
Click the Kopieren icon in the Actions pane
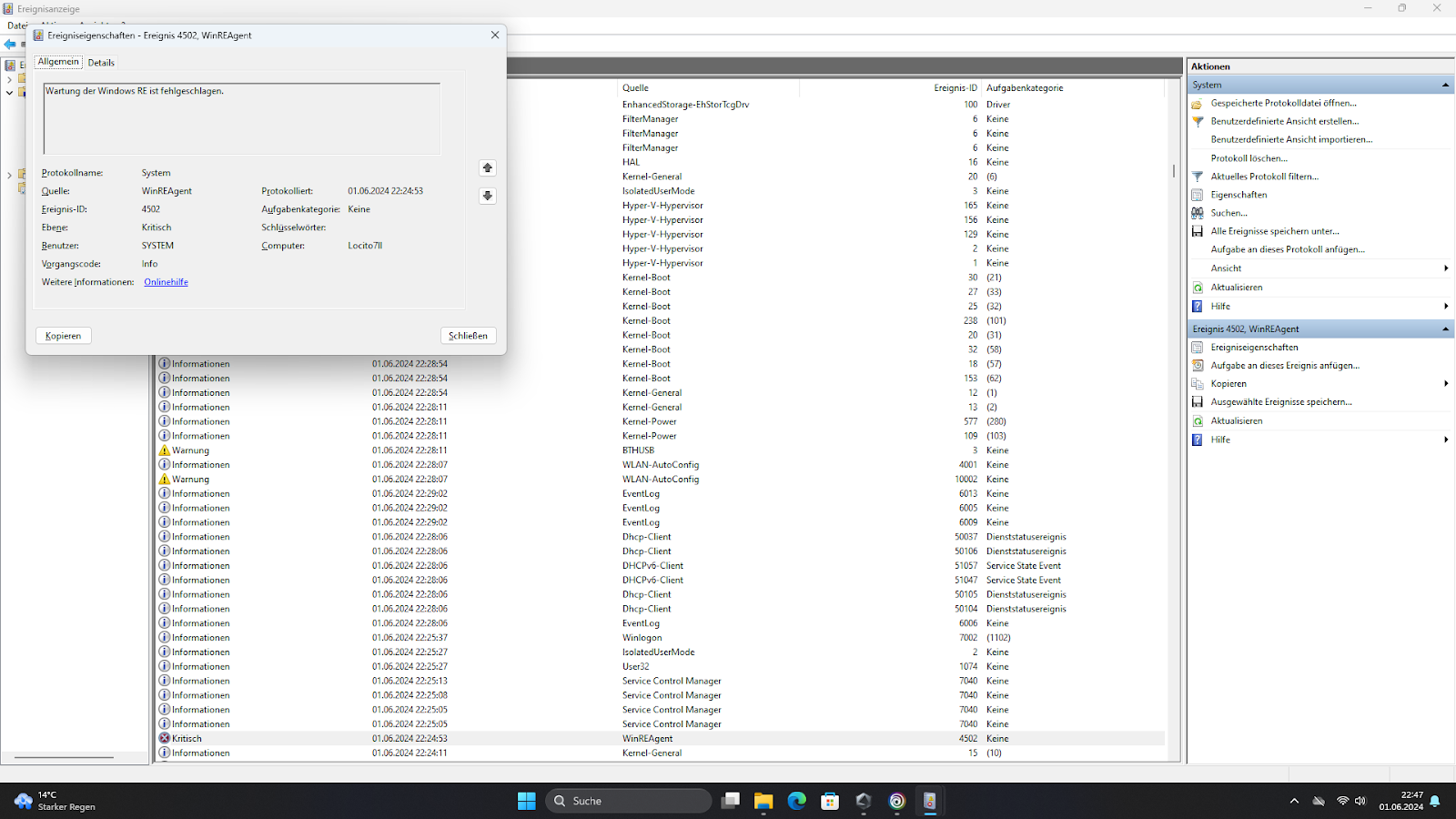tap(1198, 384)
